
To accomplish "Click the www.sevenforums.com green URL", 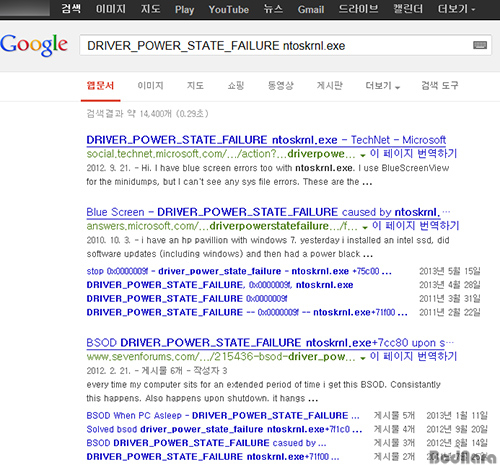I will click(221, 357).
